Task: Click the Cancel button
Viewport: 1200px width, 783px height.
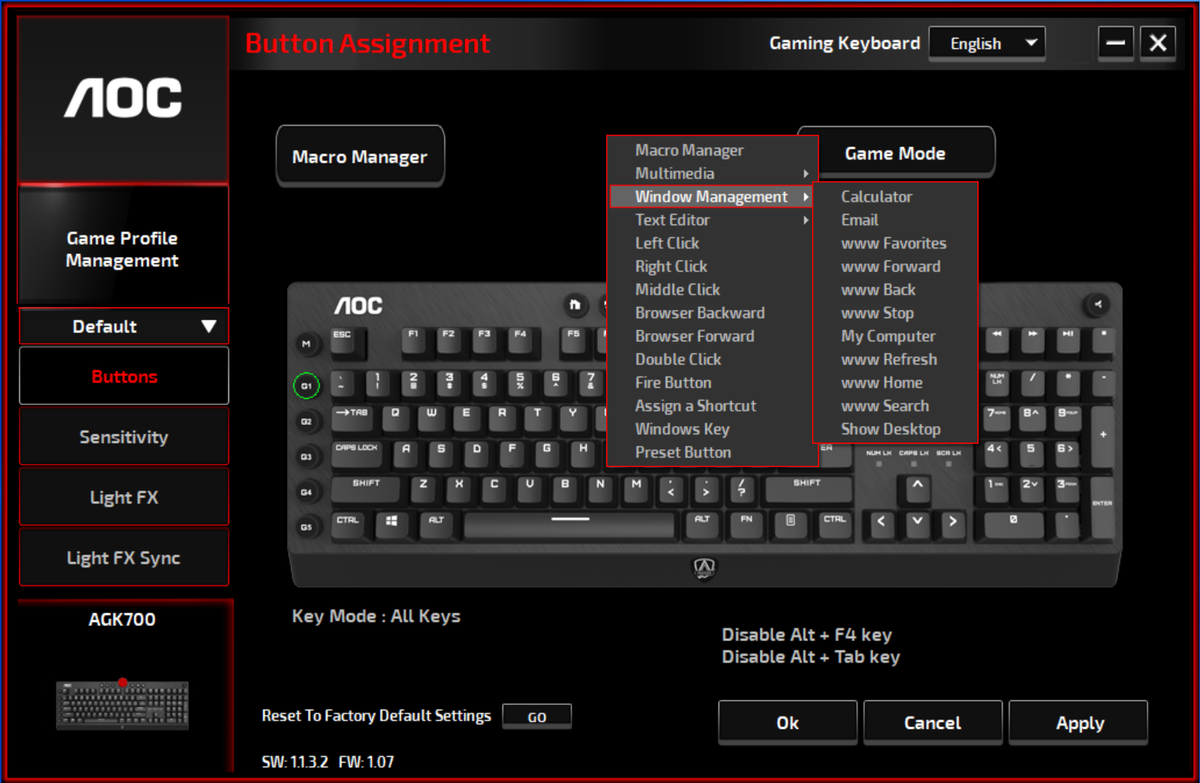Action: coord(933,722)
